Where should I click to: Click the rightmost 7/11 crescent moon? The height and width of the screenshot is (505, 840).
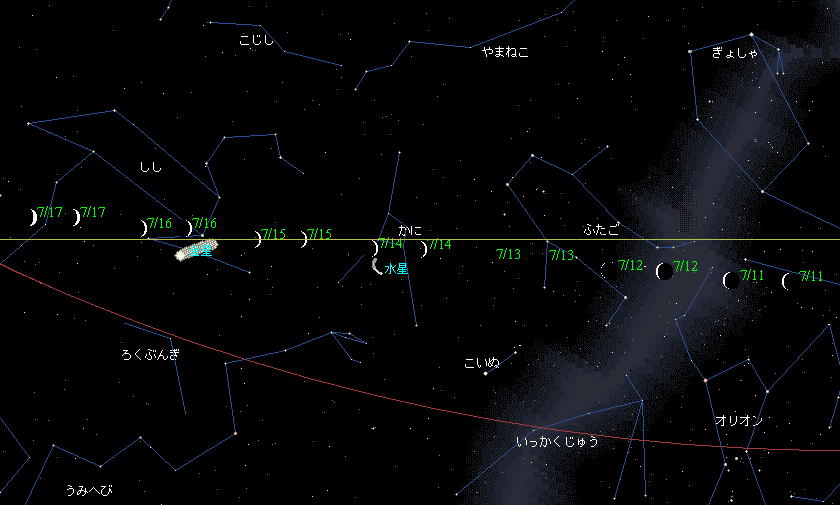click(x=787, y=281)
